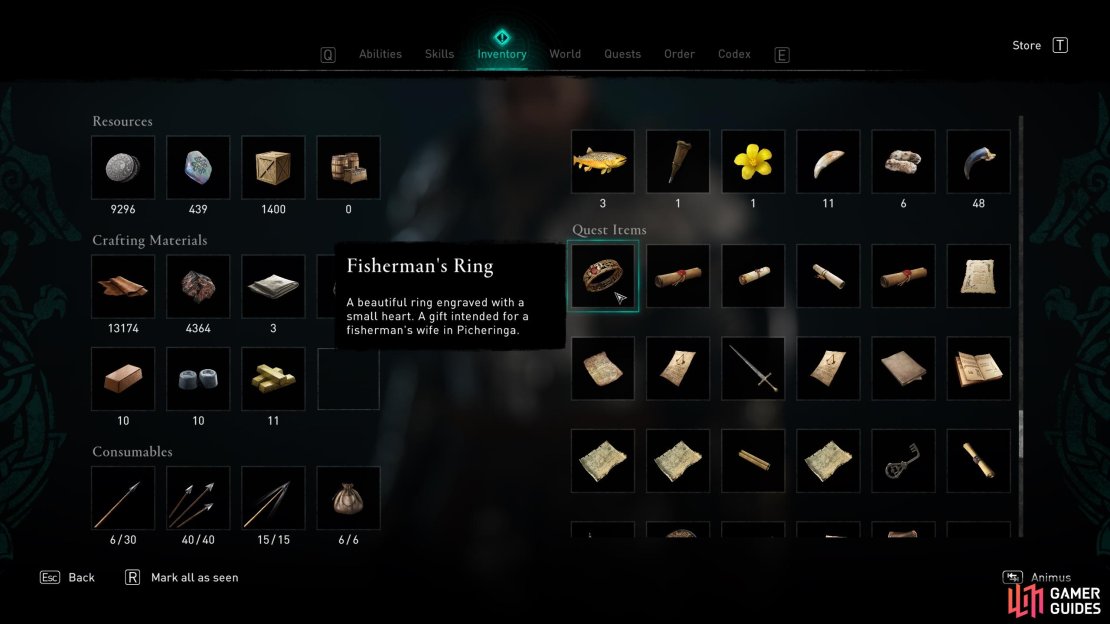Image resolution: width=1110 pixels, height=624 pixels.
Task: Open the Skills tab
Action: pos(440,54)
